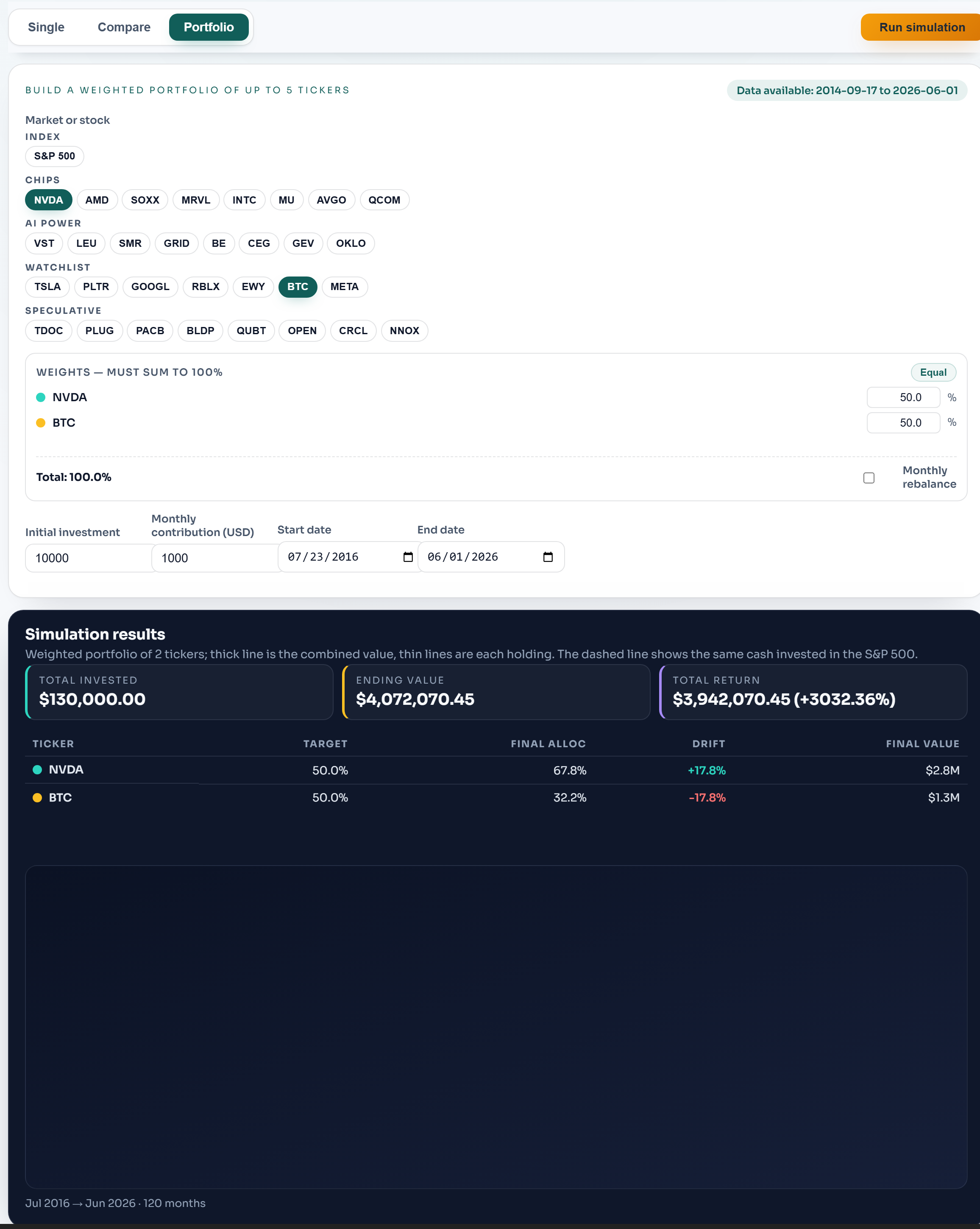Select the QUBT speculative chip

[x=251, y=331]
